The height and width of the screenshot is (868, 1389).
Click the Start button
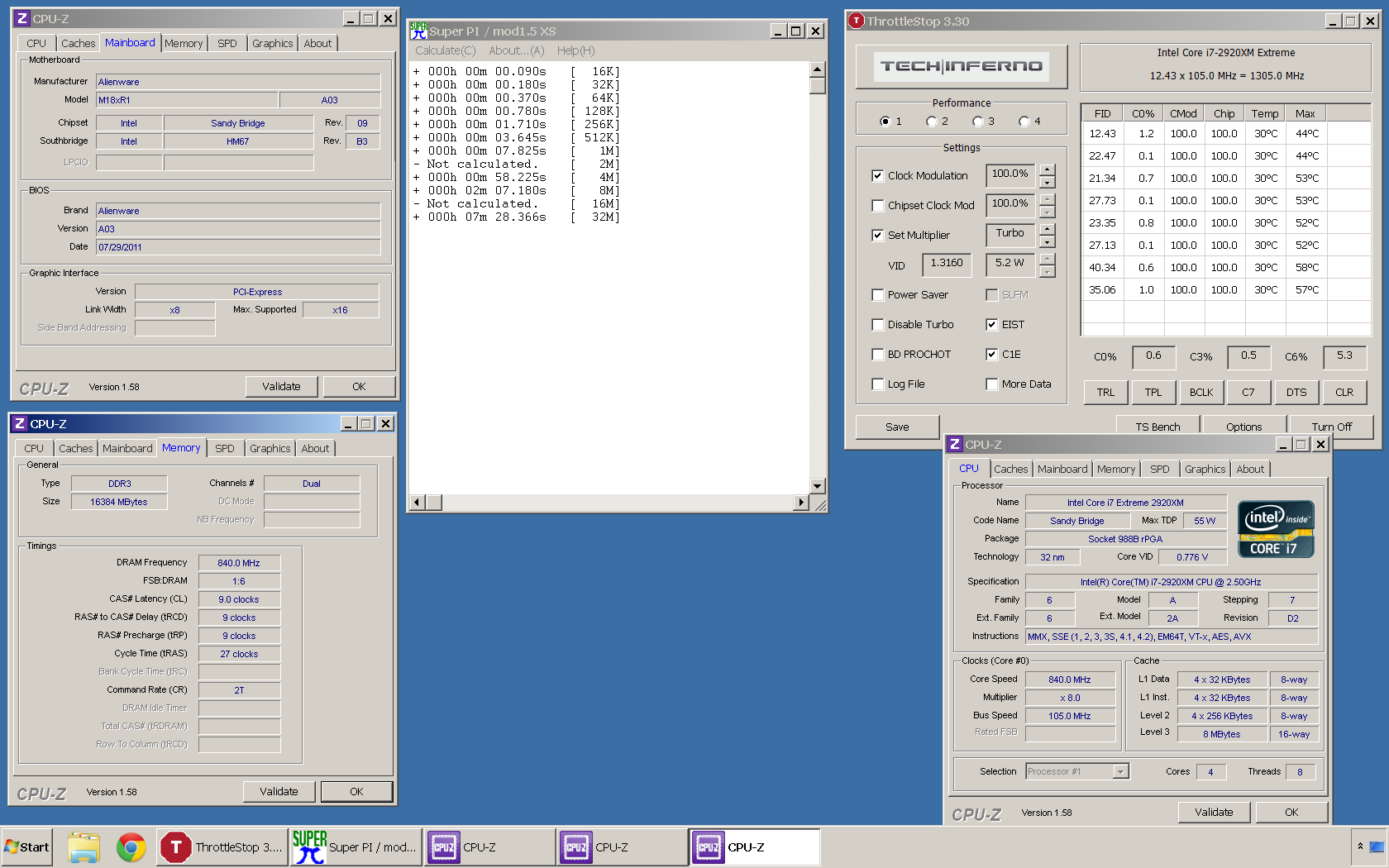[26, 847]
